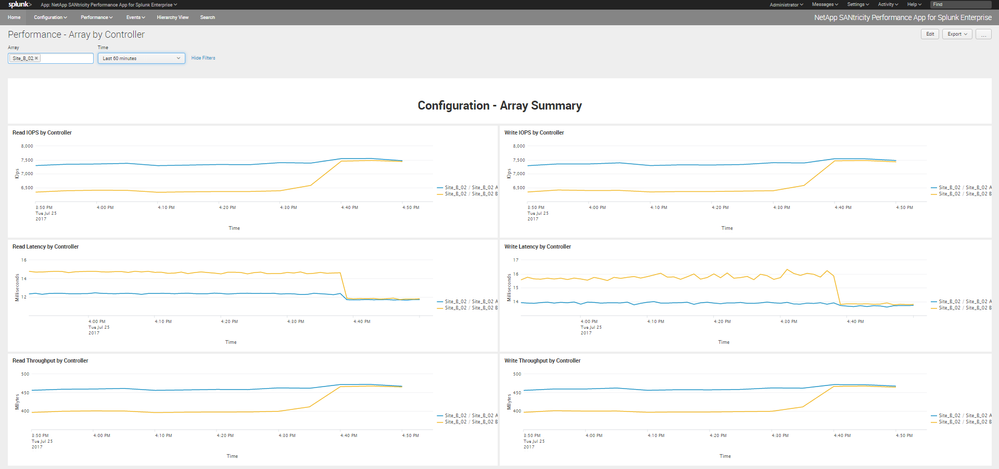Click the Edit button
This screenshot has width=999, height=469.
coord(929,34)
